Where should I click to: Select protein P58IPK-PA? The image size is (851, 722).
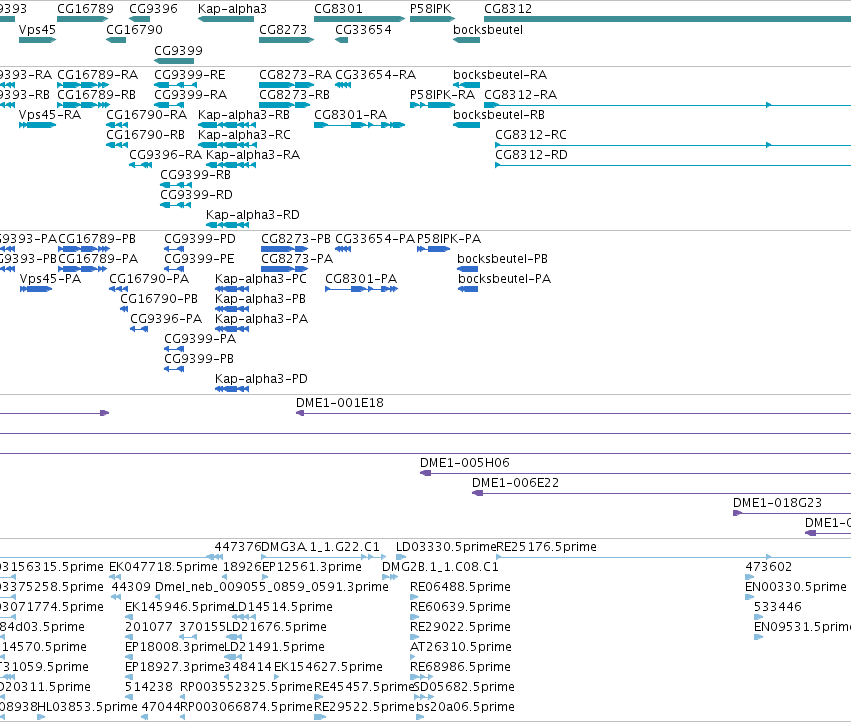pyautogui.click(x=449, y=238)
